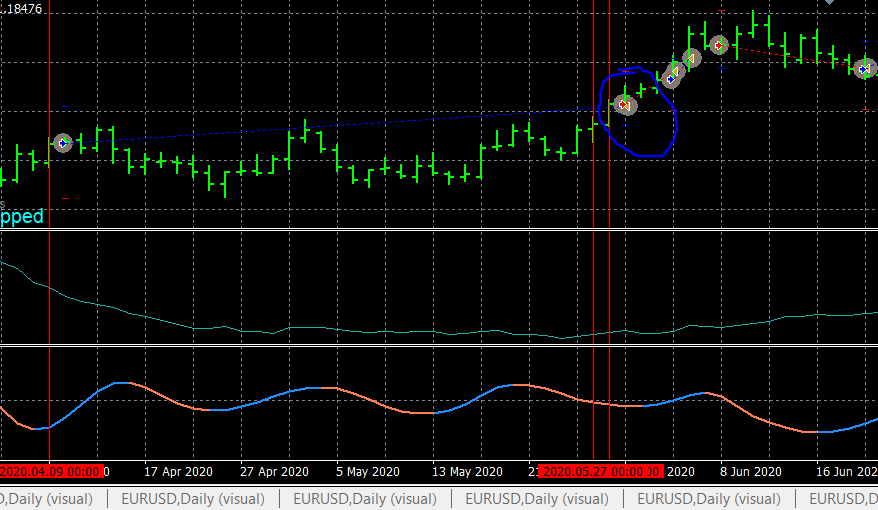Switch to the leftmost cut-off Daily (visual) tab
Screen dimensions: 878x510
[x=46, y=498]
